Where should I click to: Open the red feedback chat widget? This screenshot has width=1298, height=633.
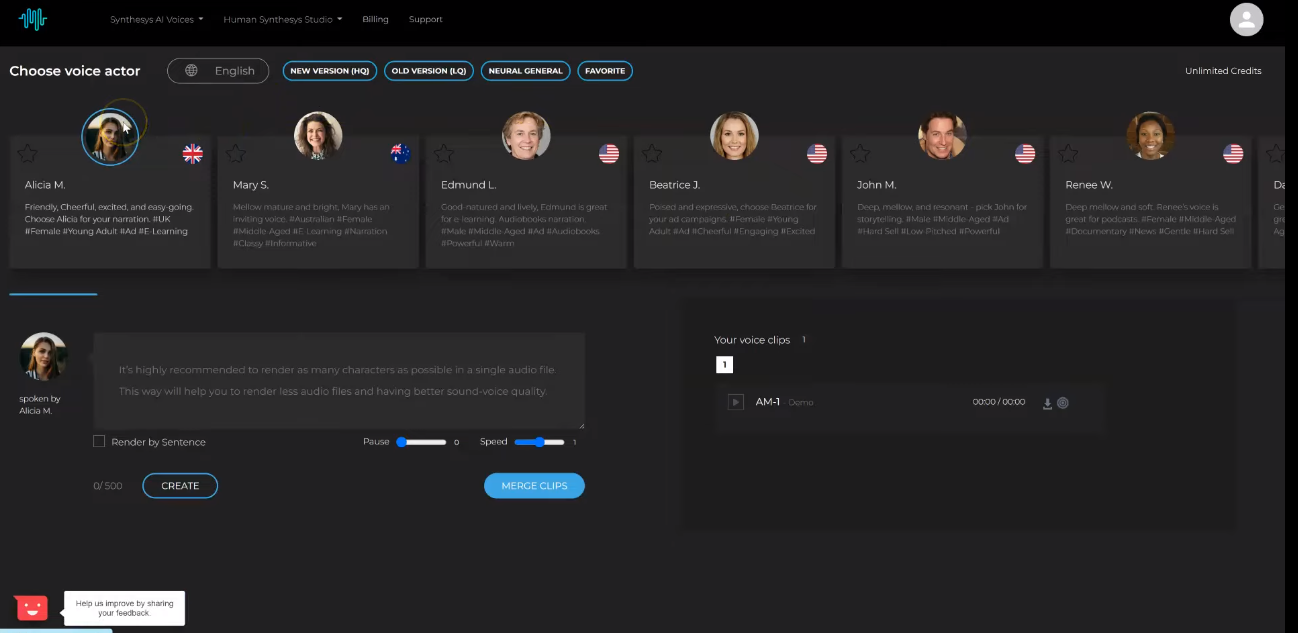(31, 607)
